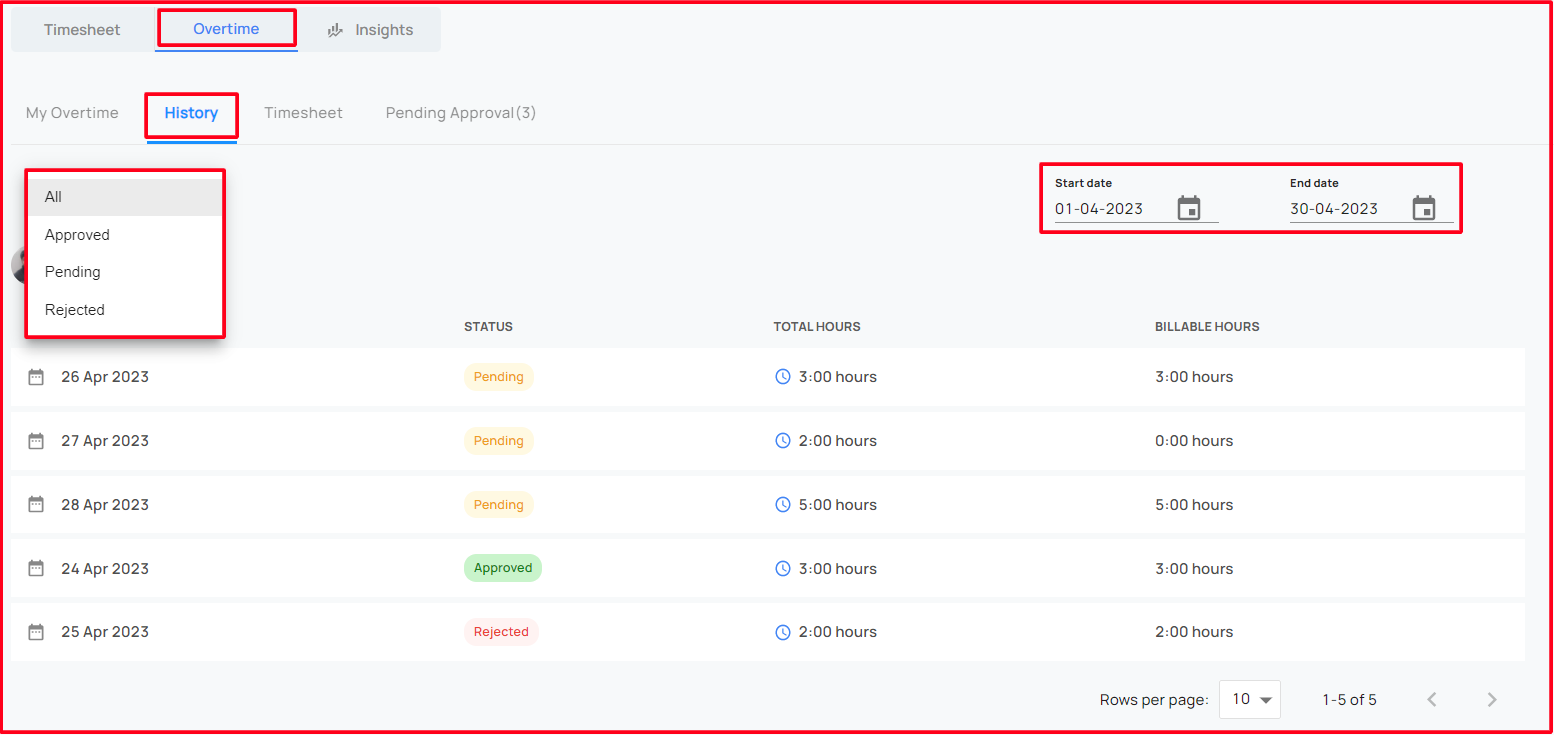
Task: Click the calendar icon beside 25 Apr 2023
Action: 36,632
